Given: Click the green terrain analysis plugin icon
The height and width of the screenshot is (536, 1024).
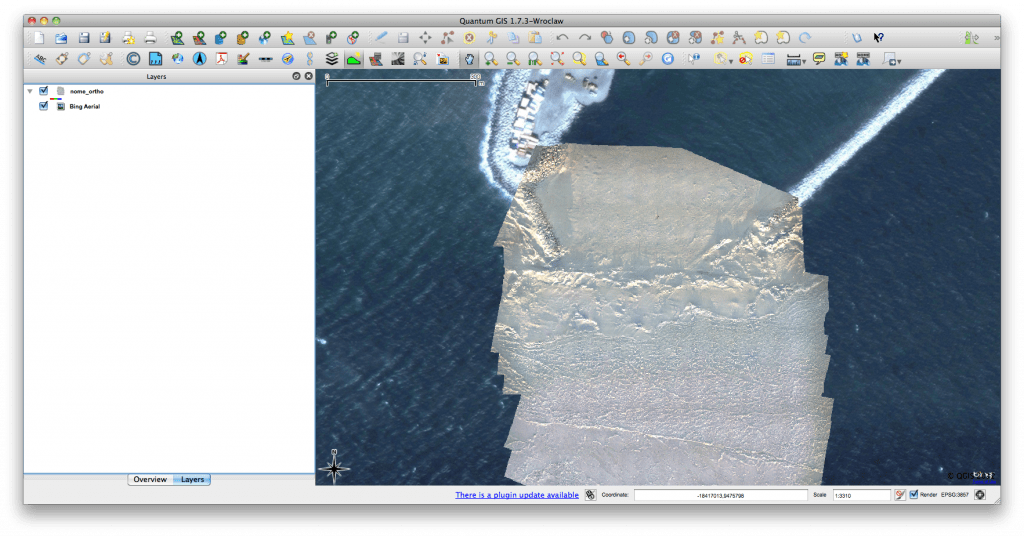Looking at the screenshot, I should (353, 59).
